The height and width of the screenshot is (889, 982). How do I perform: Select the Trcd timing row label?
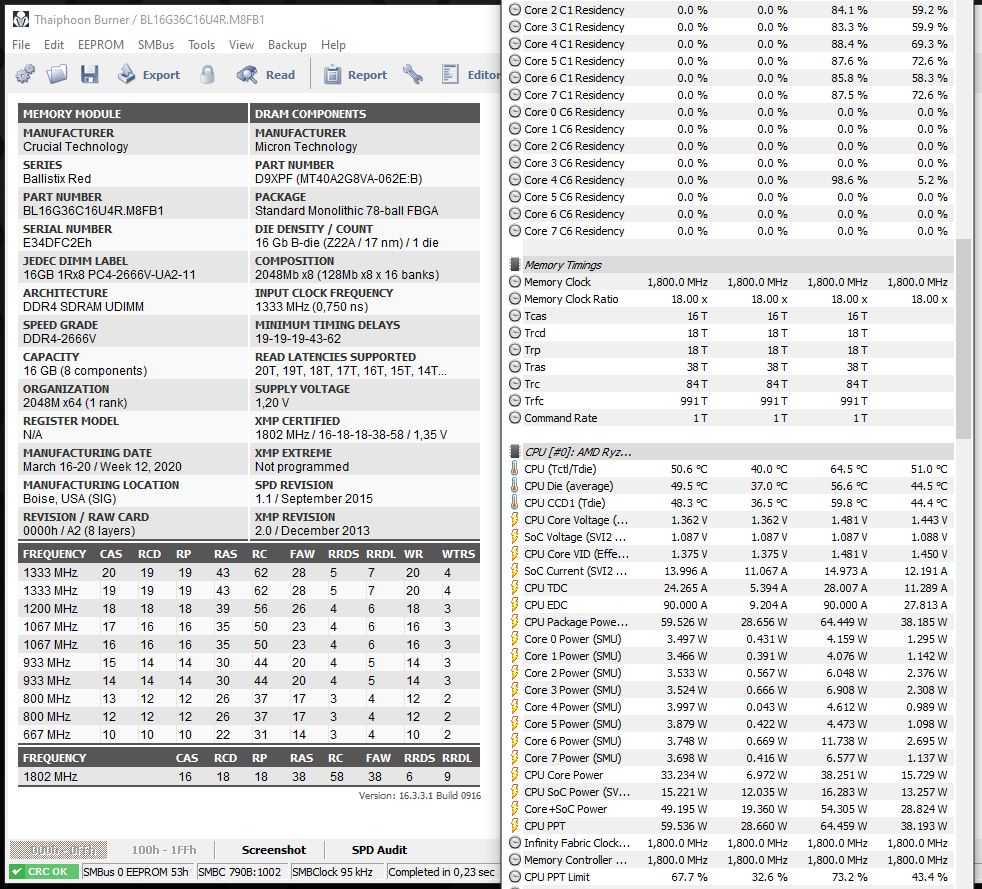coord(535,332)
